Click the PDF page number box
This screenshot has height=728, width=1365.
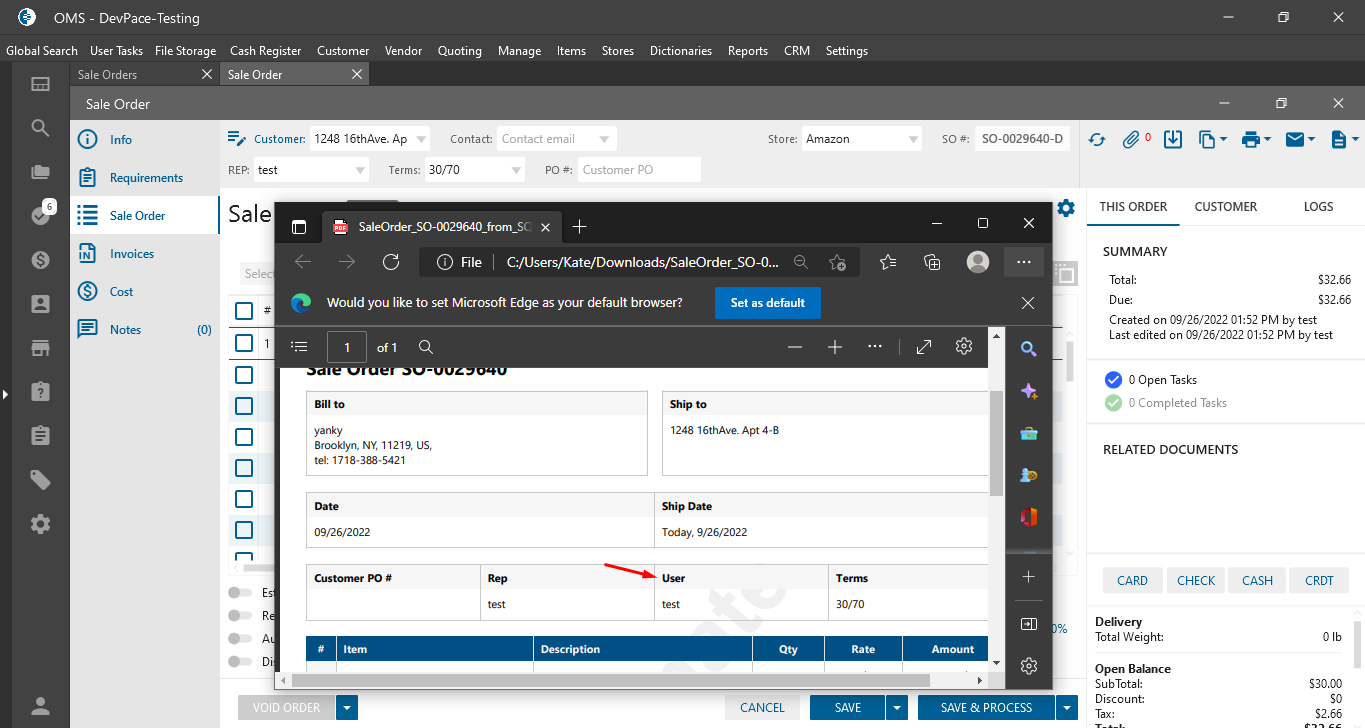[347, 347]
